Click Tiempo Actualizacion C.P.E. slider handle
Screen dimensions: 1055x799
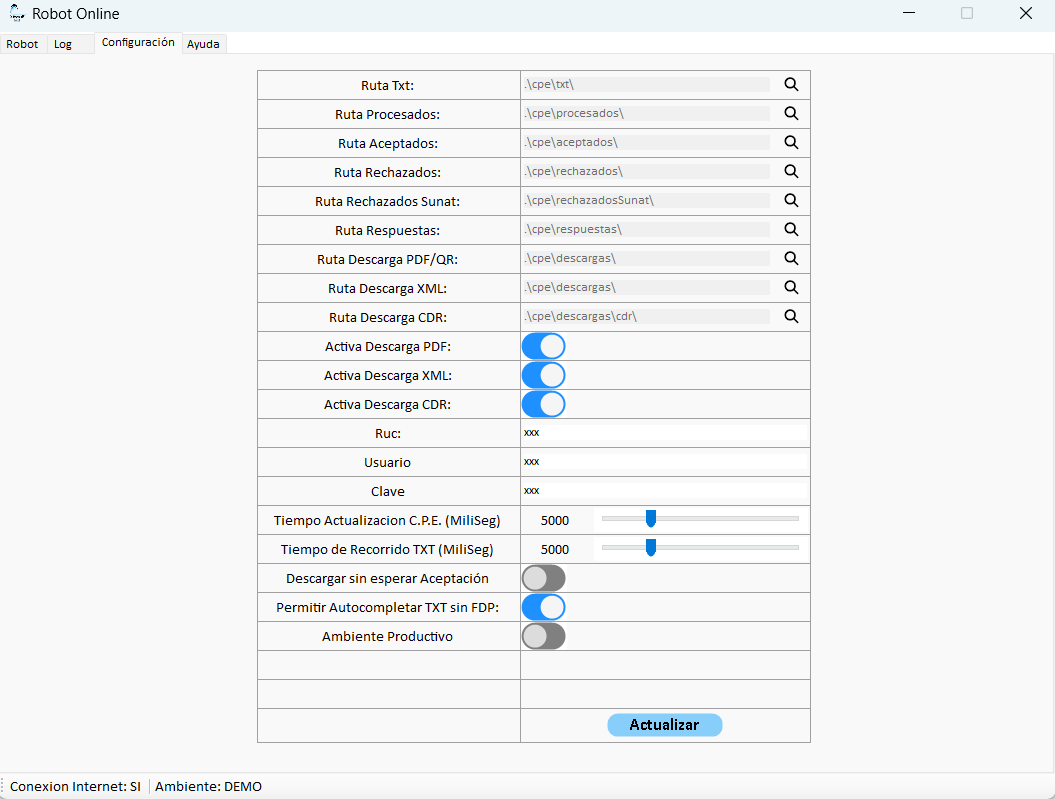651,519
